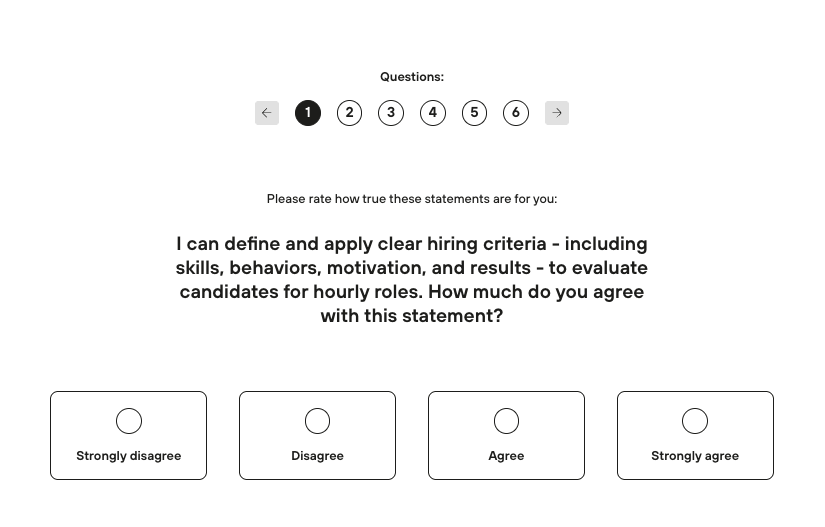Click the 'Agree' label text
Viewport: 825px width, 527px height.
pos(506,456)
